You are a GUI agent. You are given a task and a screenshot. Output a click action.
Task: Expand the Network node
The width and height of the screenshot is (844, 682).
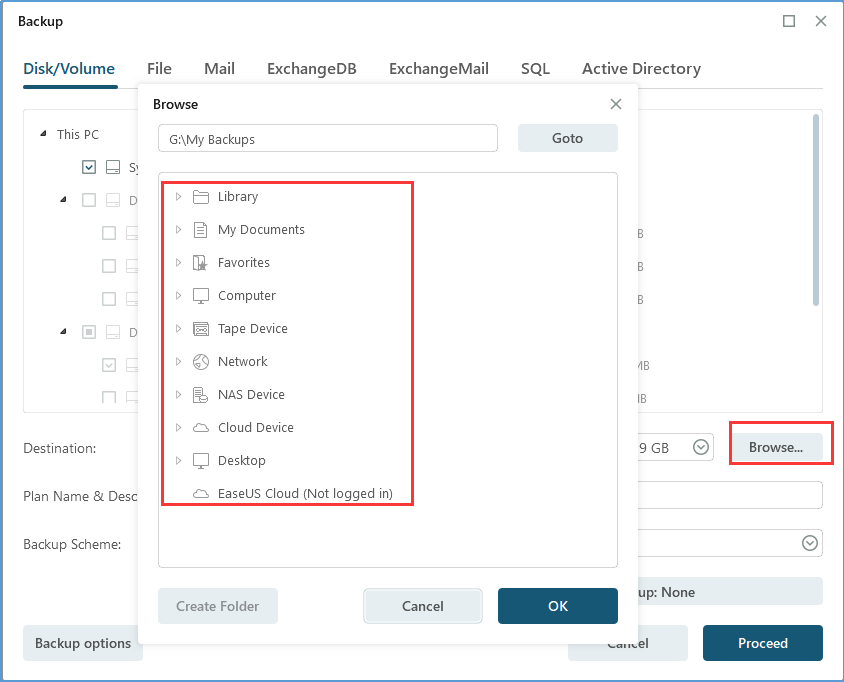click(x=178, y=362)
